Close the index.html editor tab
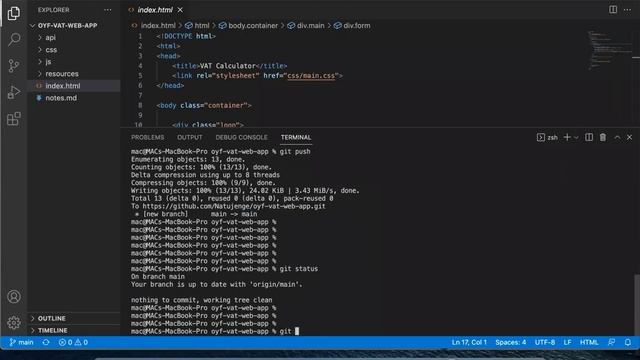640x360 pixels. pos(180,9)
